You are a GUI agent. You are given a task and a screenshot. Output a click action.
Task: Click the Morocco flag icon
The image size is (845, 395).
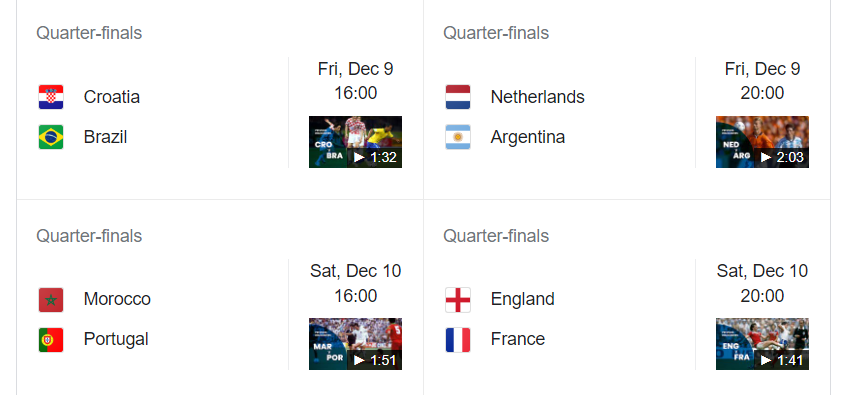pyautogui.click(x=51, y=300)
